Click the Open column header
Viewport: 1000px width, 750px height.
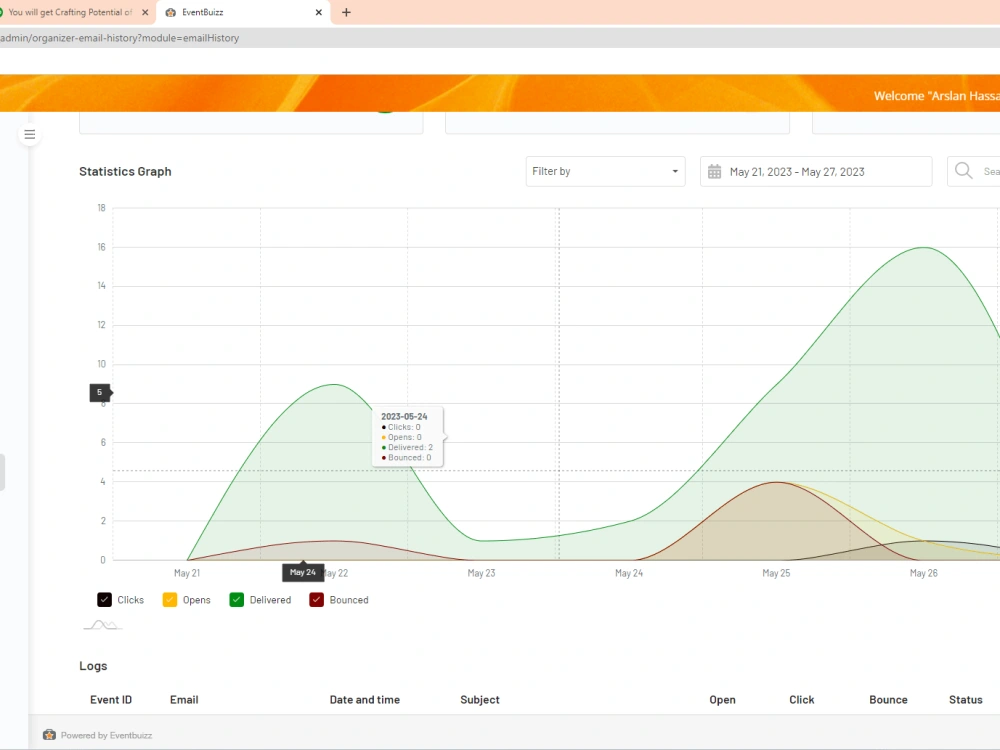[722, 700]
